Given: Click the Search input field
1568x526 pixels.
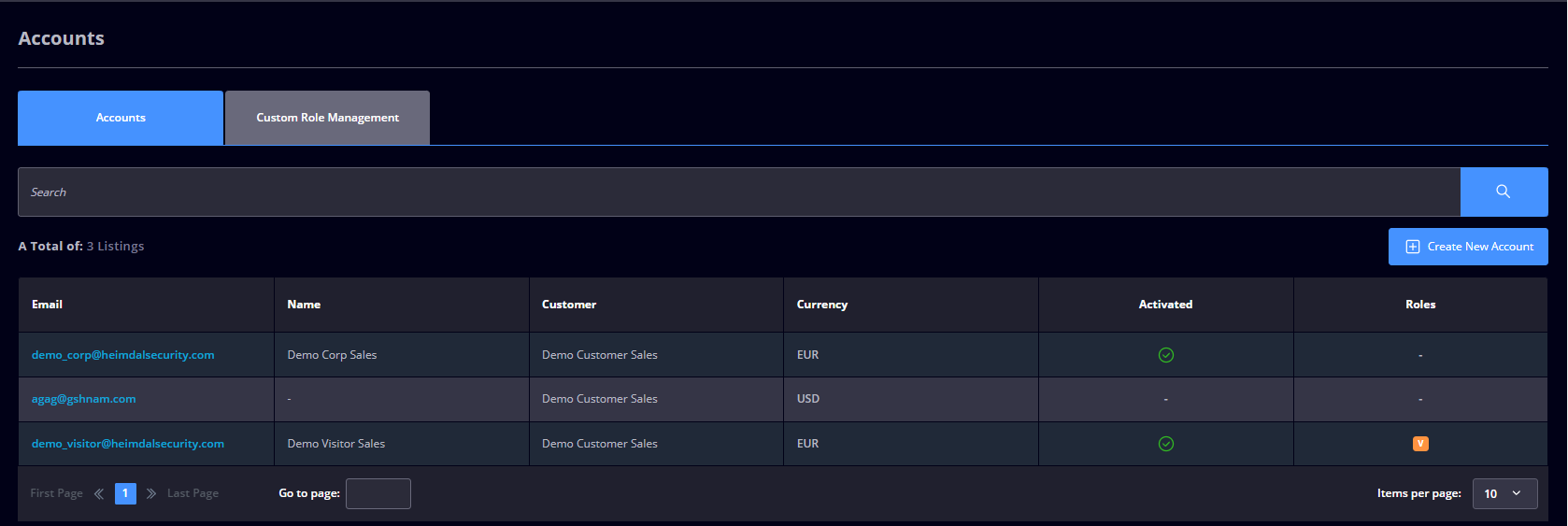Looking at the screenshot, I should 739,192.
